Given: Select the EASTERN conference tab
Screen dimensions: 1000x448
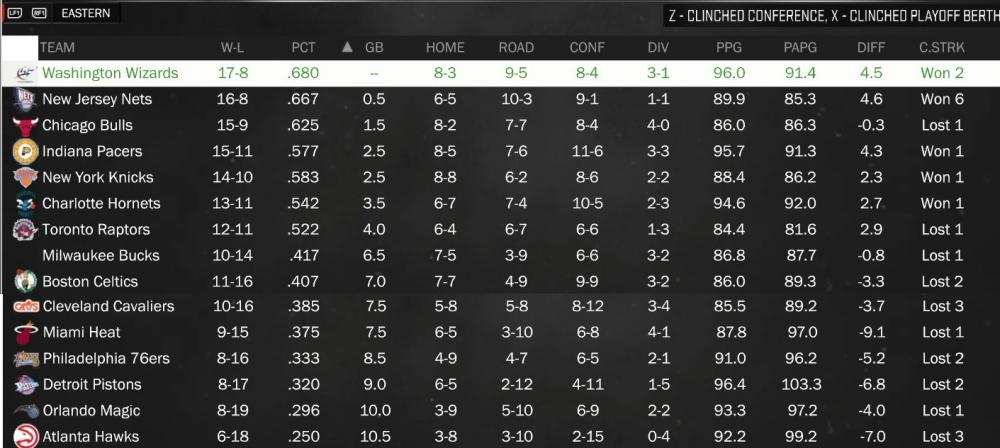Looking at the screenshot, I should click(x=85, y=13).
